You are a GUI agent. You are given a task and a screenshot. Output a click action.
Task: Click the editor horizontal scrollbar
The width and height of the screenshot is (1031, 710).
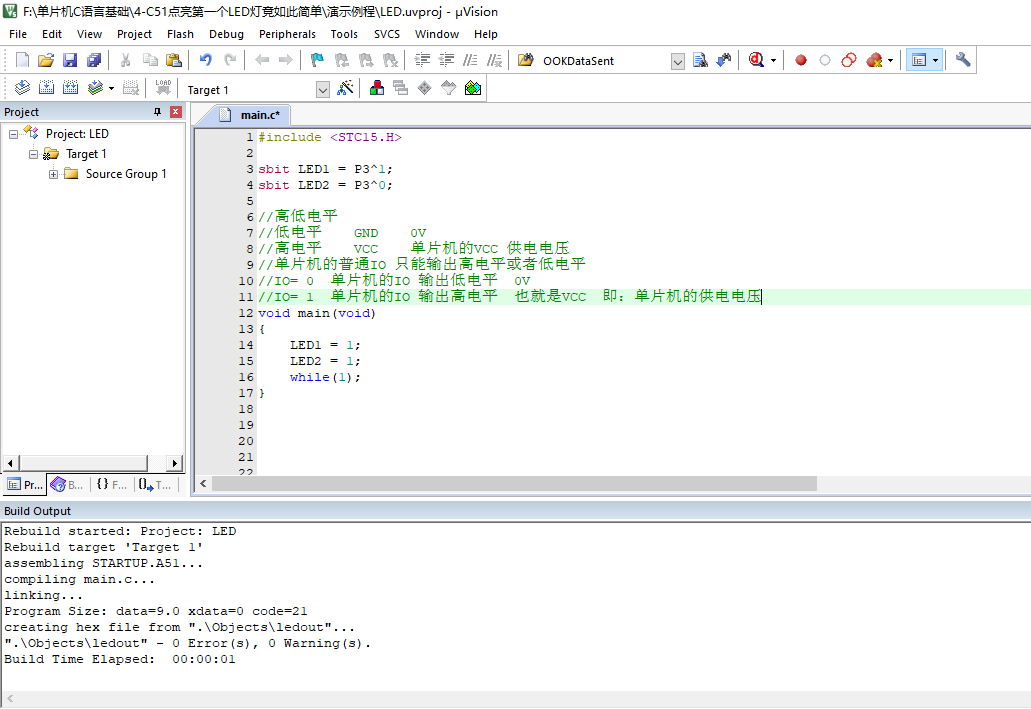[514, 483]
